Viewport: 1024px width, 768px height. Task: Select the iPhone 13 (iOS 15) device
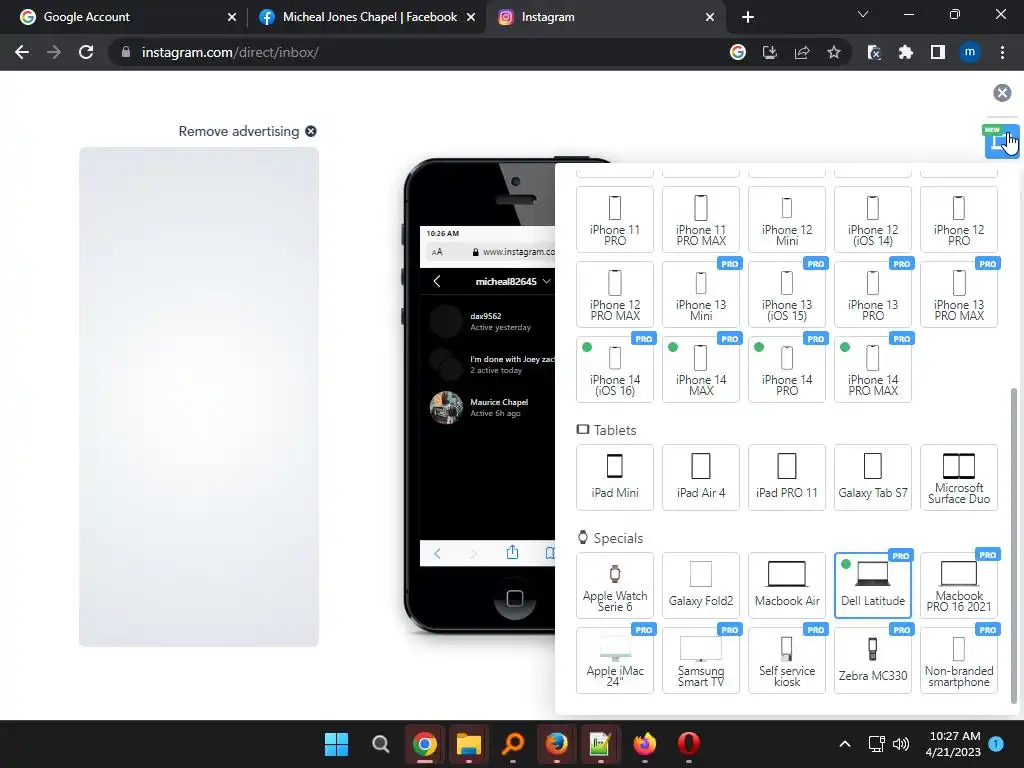point(787,295)
